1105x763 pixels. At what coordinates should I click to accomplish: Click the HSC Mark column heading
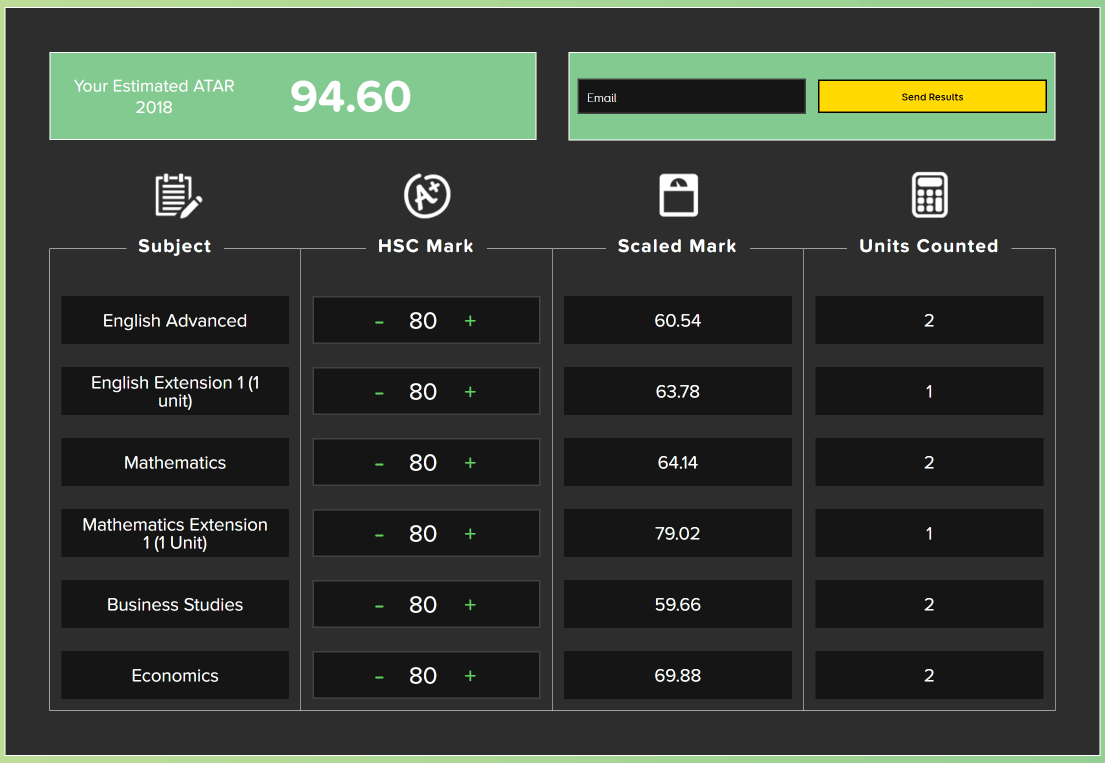[426, 247]
